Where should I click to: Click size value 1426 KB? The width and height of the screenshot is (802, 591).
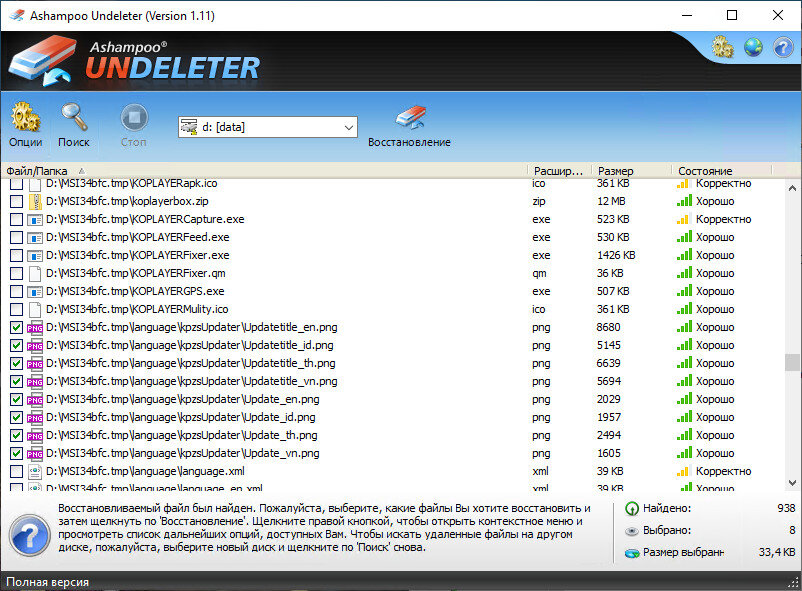616,255
